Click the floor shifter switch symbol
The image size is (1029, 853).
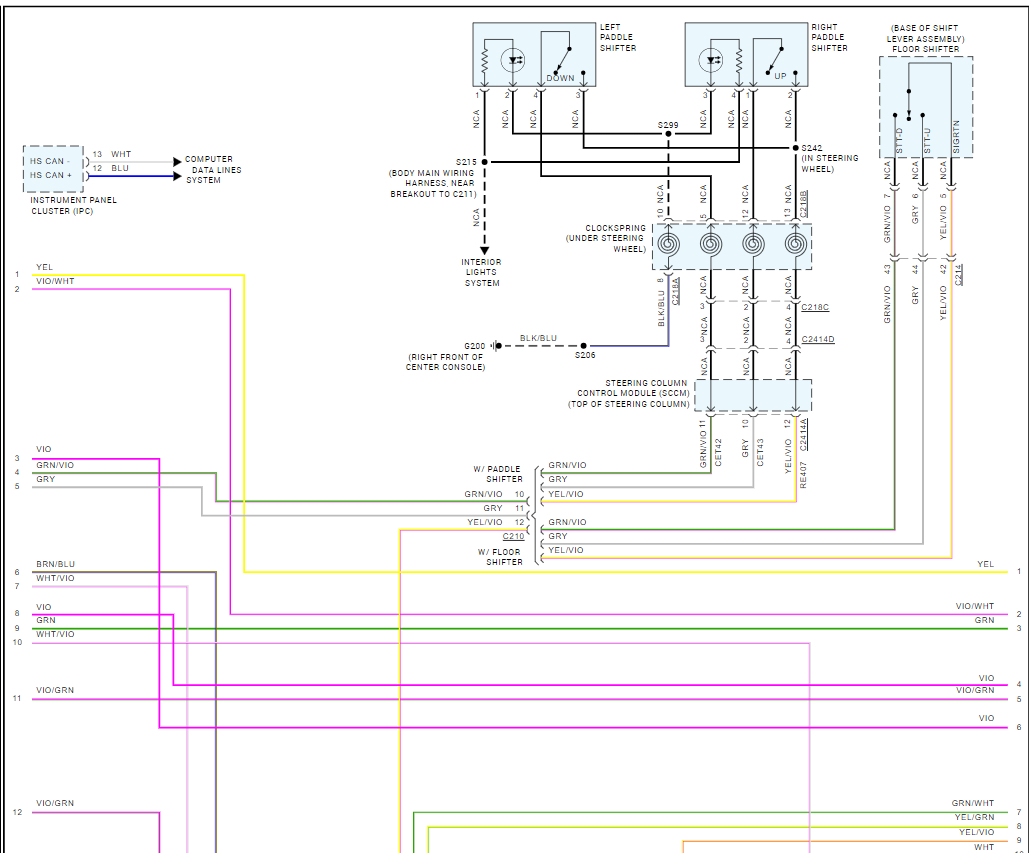pyautogui.click(x=911, y=103)
